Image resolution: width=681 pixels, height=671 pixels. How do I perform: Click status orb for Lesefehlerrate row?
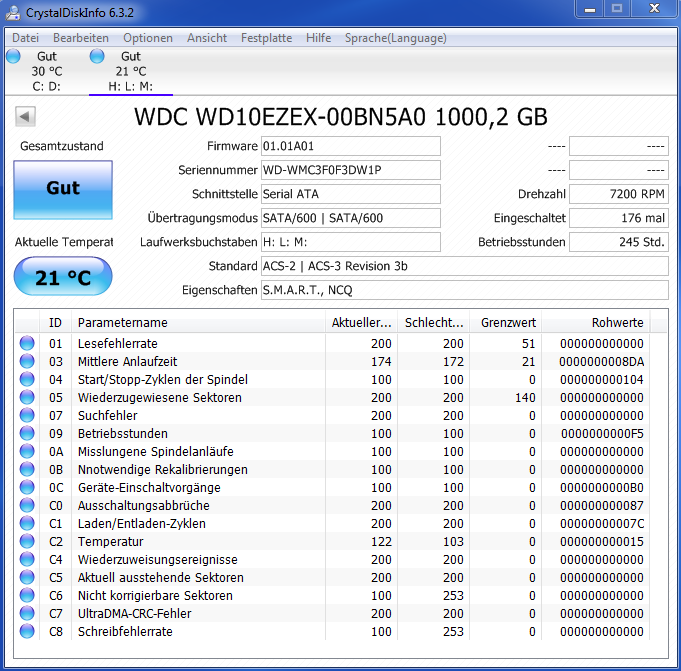[x=27, y=343]
